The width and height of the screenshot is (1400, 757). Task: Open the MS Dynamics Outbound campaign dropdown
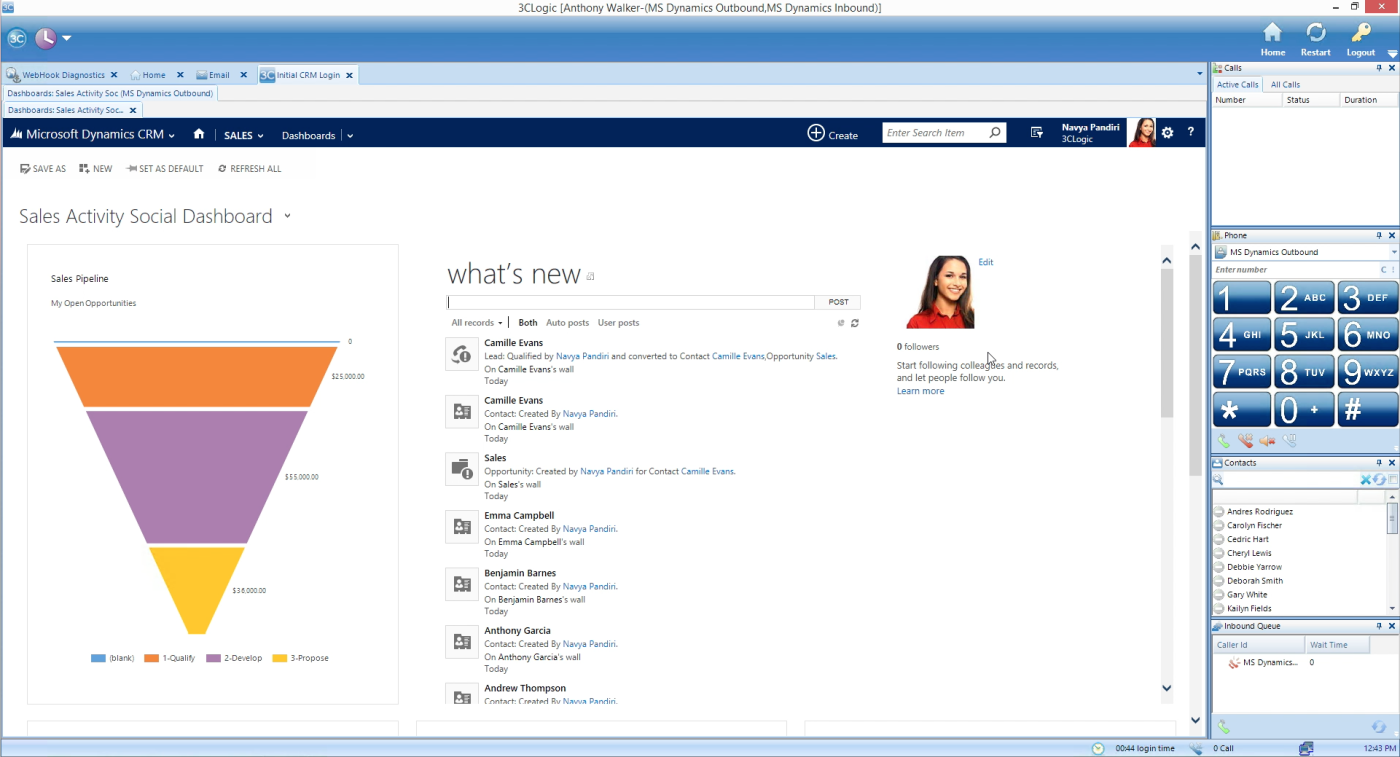(x=1394, y=252)
